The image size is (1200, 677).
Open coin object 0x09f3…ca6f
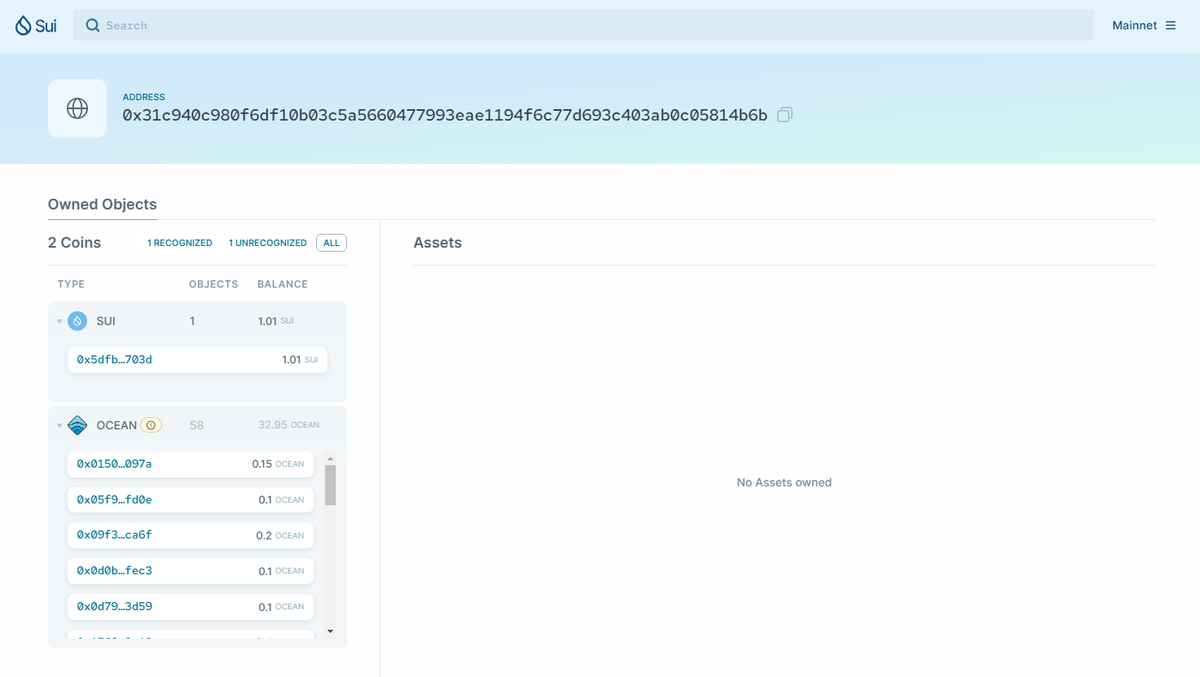190,535
